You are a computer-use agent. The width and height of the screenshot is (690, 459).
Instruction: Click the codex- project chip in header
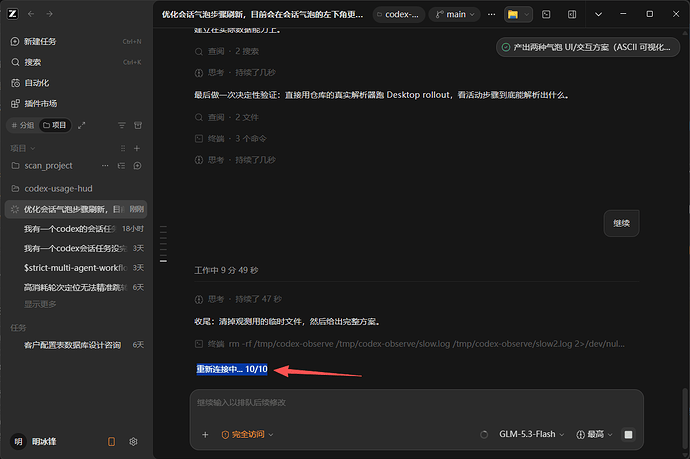point(399,15)
